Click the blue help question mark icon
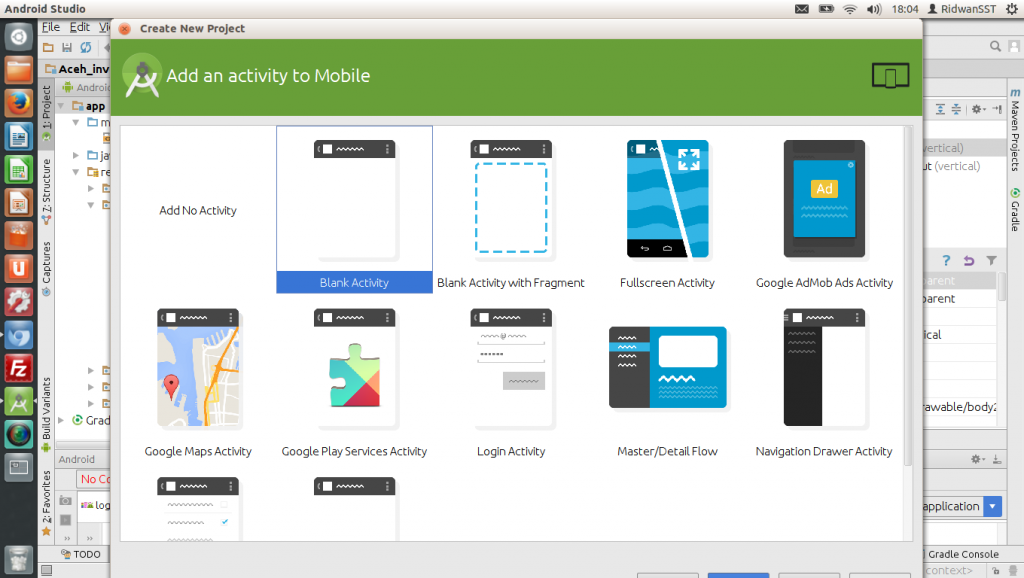 946,260
